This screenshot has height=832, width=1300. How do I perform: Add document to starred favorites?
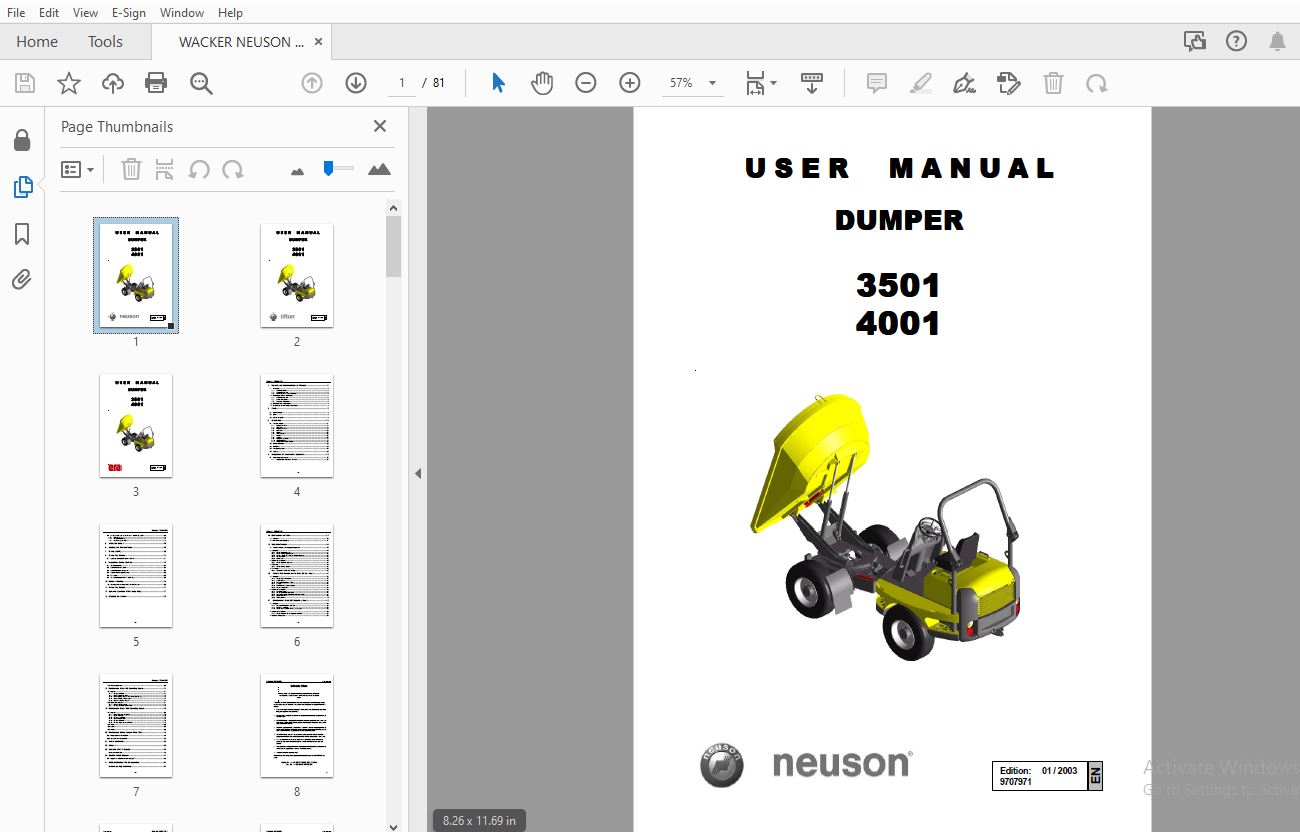pos(68,83)
